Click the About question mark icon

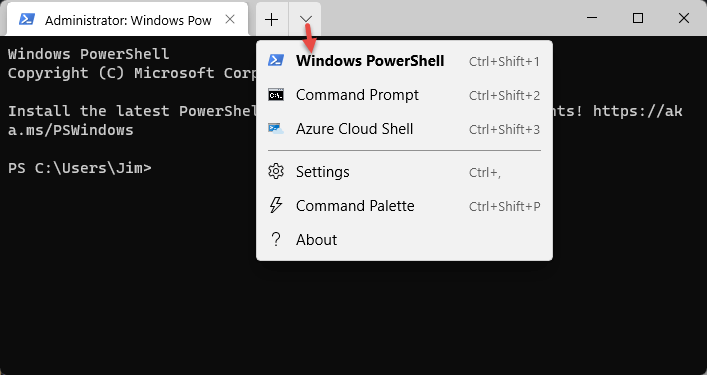tap(275, 240)
